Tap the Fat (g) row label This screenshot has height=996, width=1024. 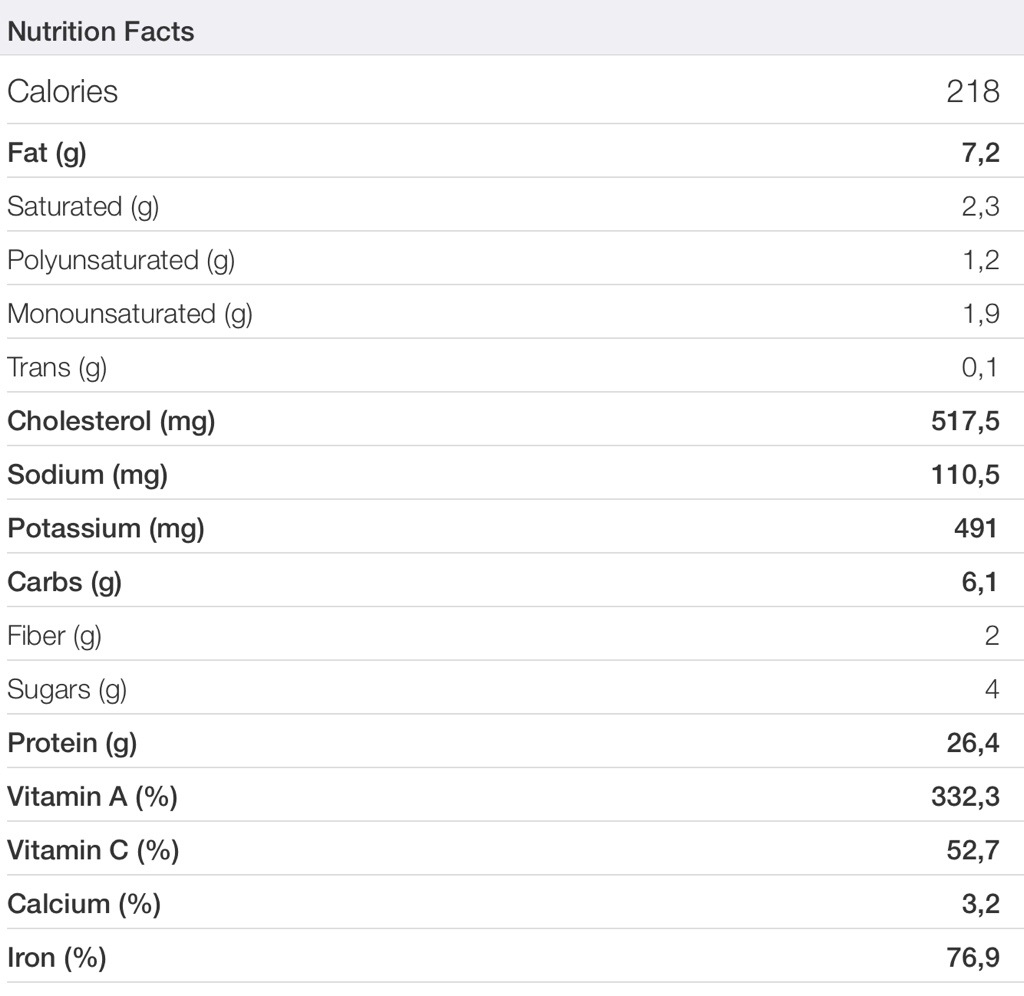[x=47, y=153]
